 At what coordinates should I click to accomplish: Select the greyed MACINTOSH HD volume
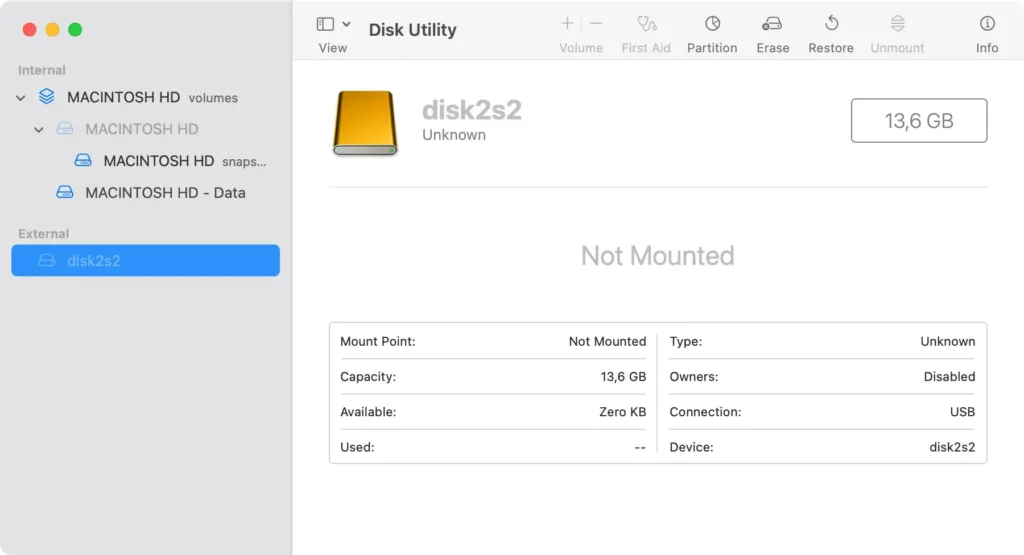146,129
